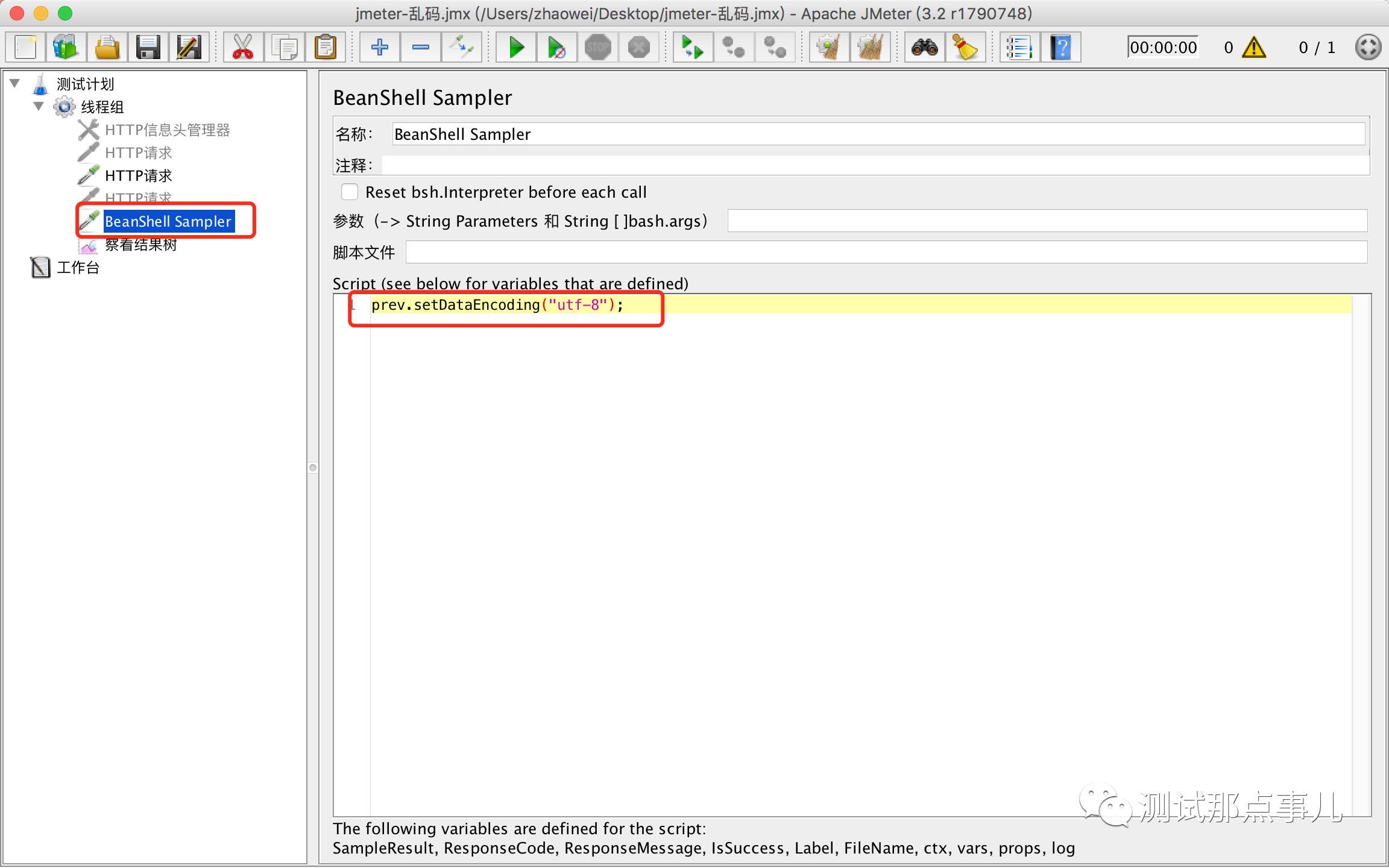Click the Cut scissors toolbar icon
Viewport: 1389px width, 868px height.
242,47
